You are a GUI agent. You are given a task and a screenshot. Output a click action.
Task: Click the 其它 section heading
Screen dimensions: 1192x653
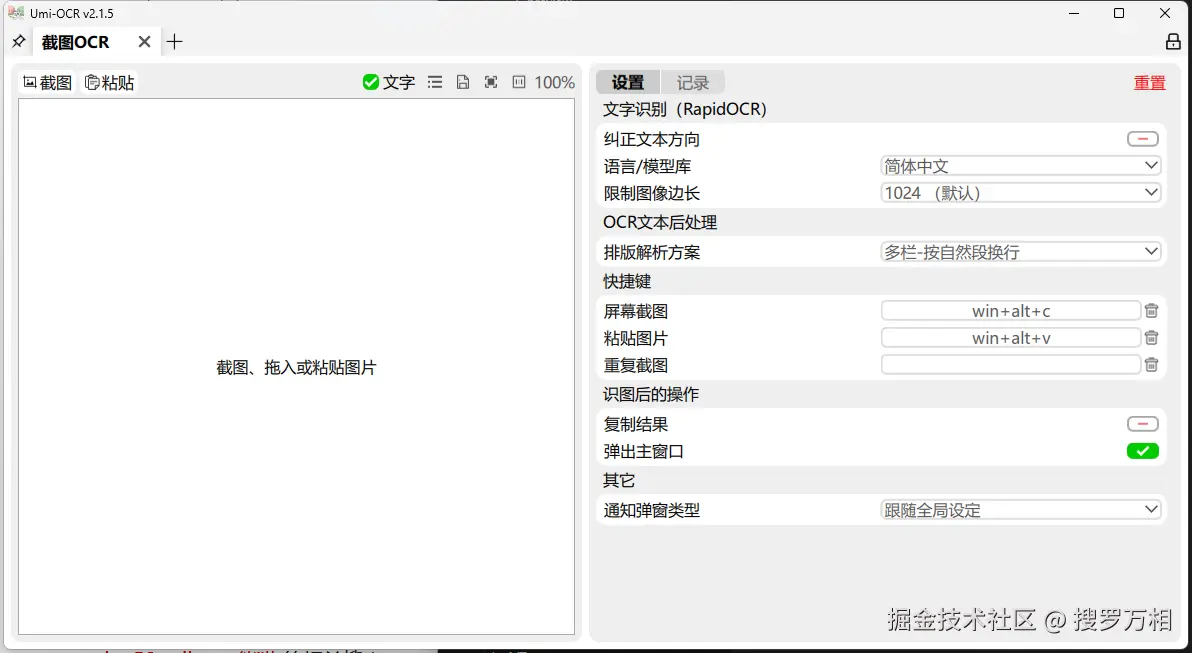[x=619, y=480]
